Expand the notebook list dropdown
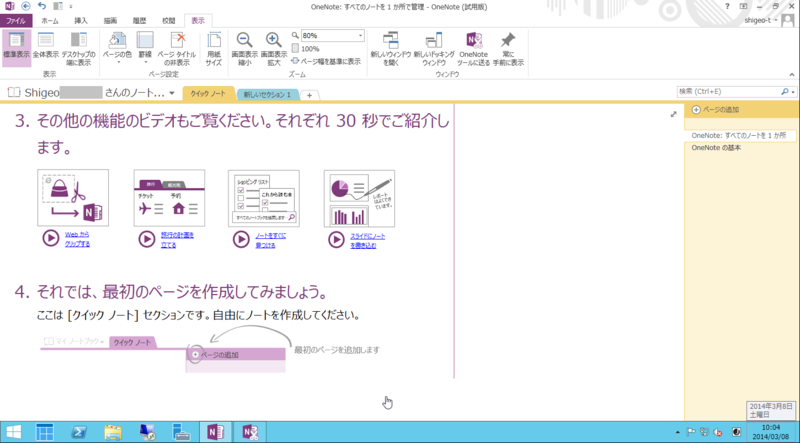This screenshot has width=800, height=443. [172, 93]
